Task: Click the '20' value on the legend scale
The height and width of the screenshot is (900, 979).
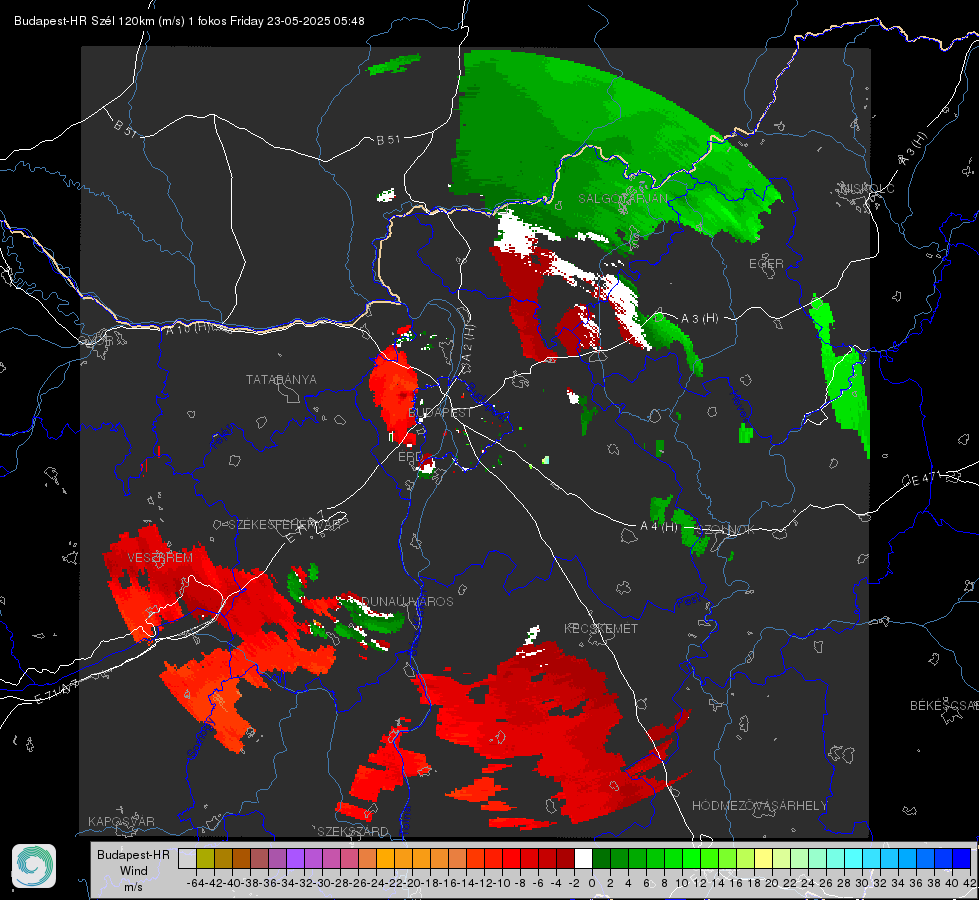Action: coord(772,883)
